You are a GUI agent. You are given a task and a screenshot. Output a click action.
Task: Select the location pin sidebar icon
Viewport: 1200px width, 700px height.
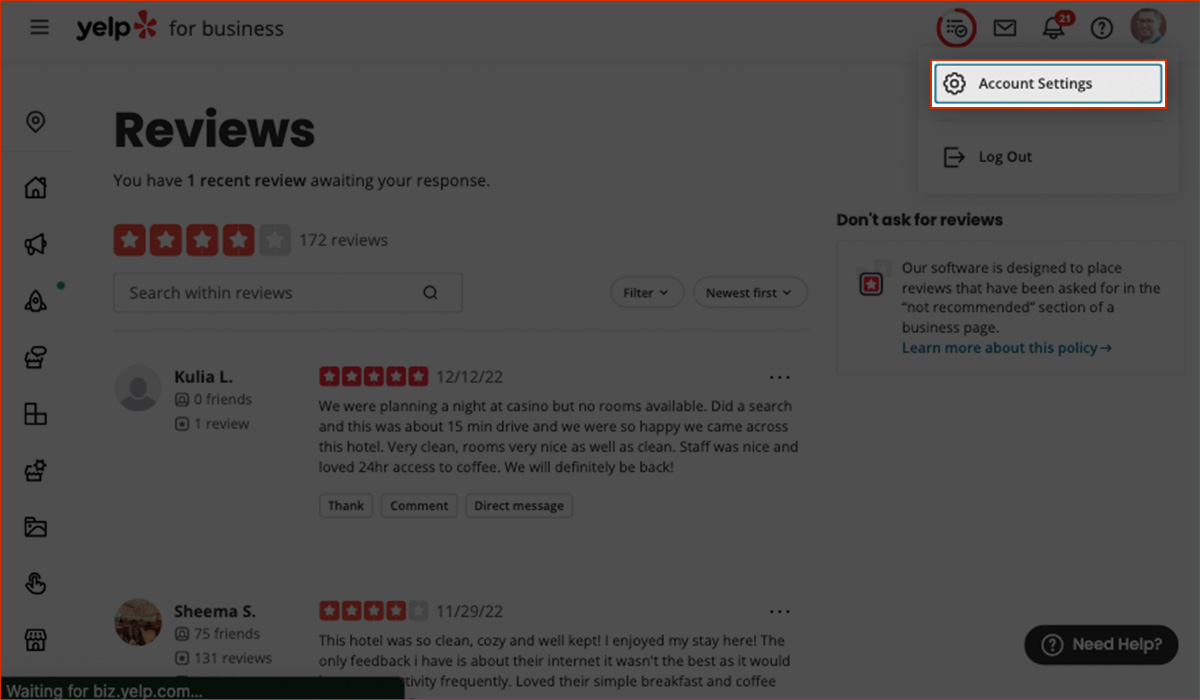[35, 122]
